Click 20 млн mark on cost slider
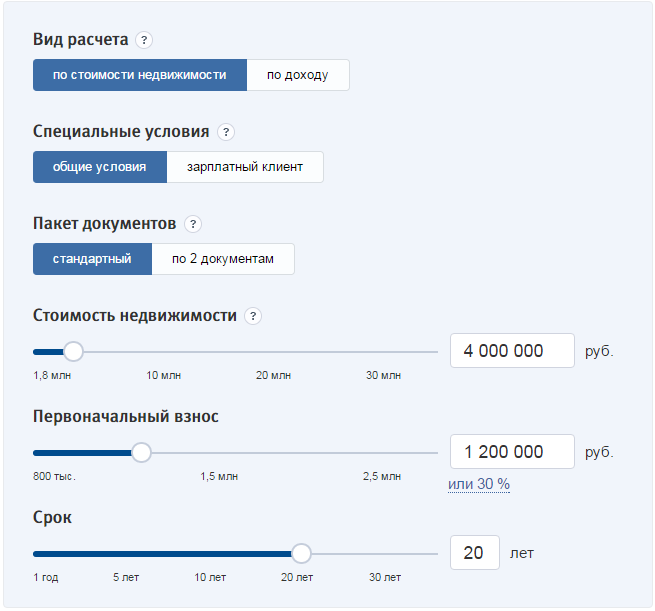 coord(274,375)
